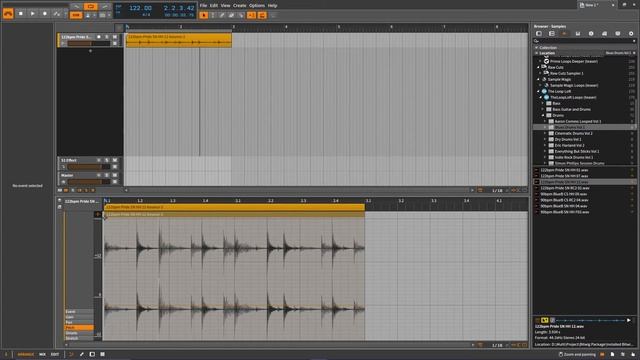Switch to the MIX view
Viewport: 640px width, 360px height.
[x=42, y=354]
